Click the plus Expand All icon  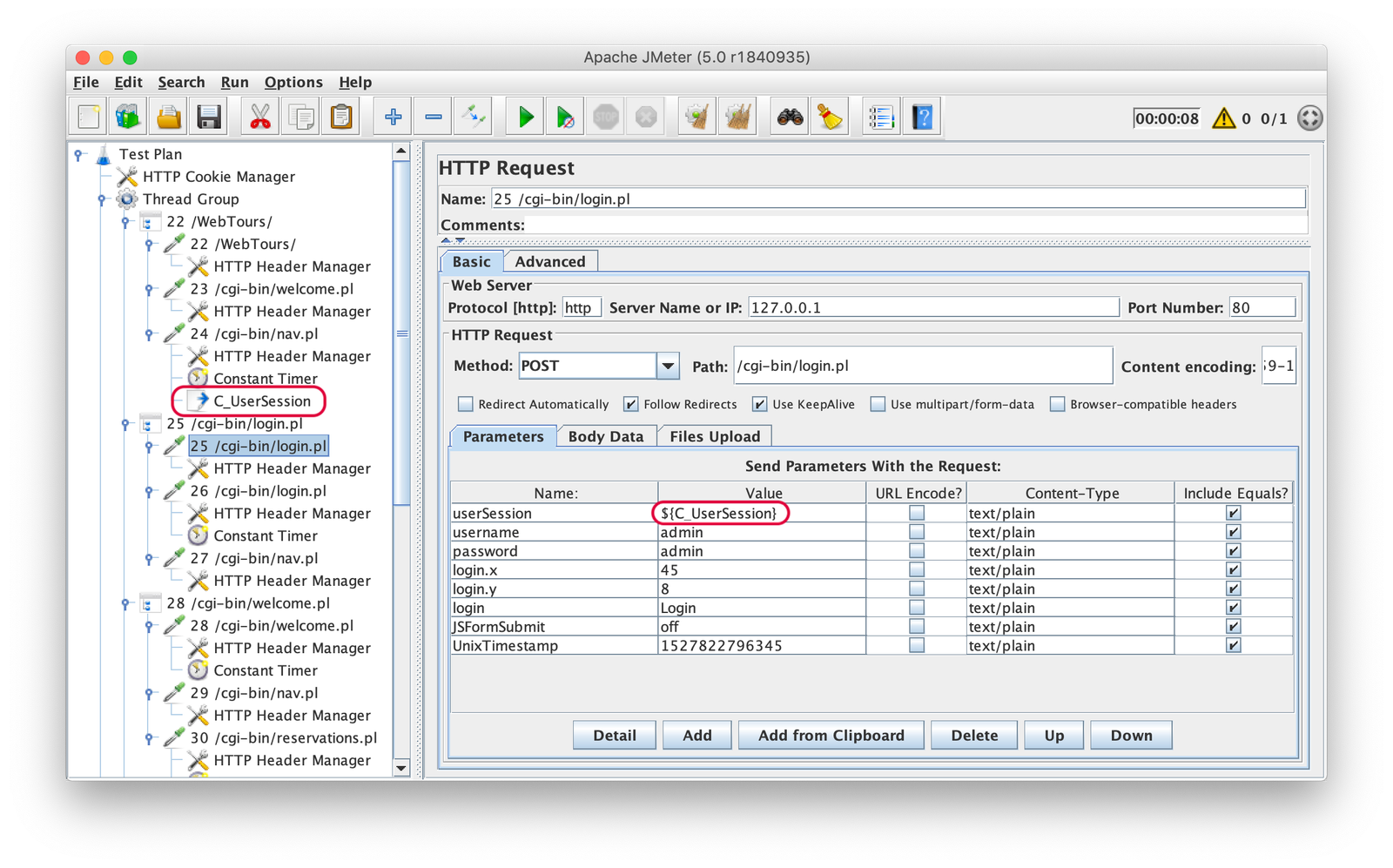click(393, 117)
